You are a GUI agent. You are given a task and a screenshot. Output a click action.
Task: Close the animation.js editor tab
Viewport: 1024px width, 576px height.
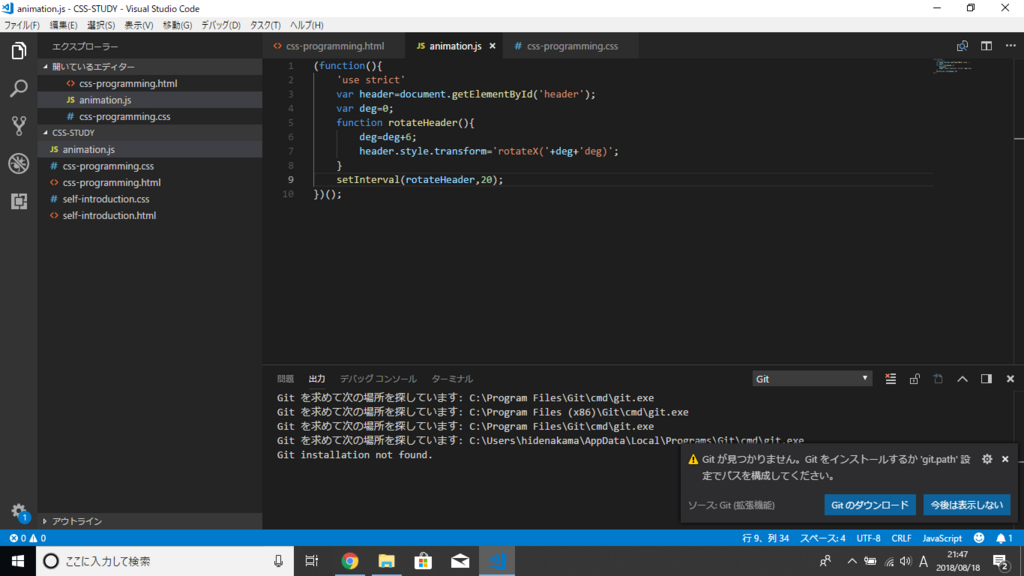tap(492, 46)
